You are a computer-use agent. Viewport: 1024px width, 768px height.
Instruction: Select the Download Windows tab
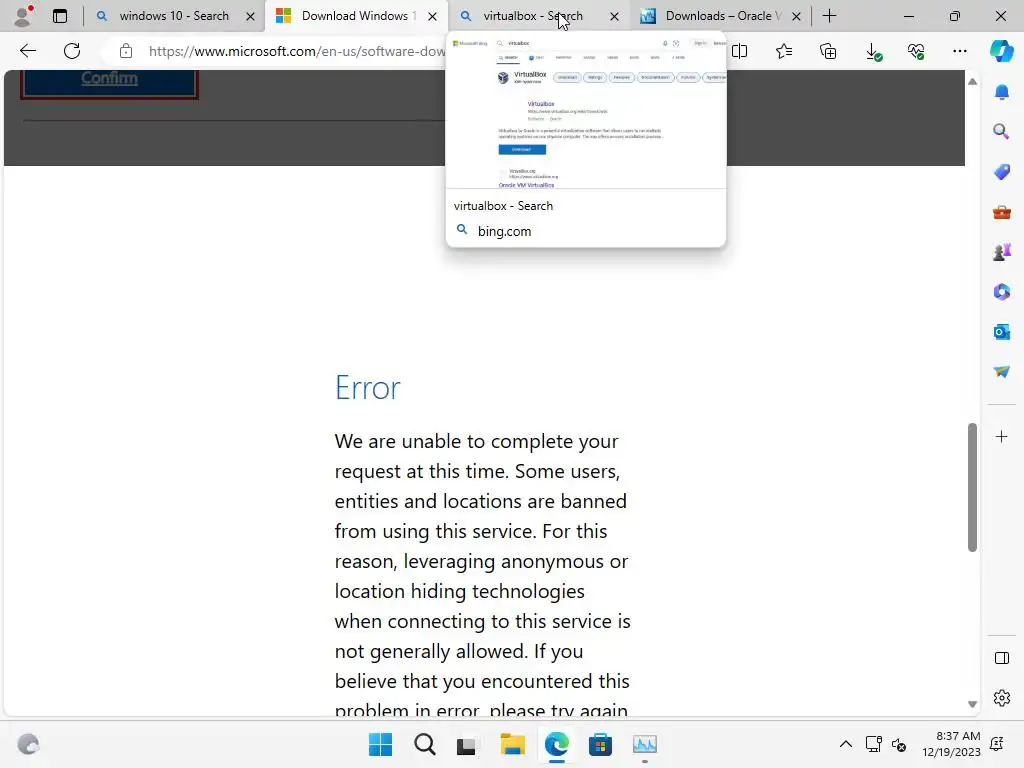tap(356, 16)
